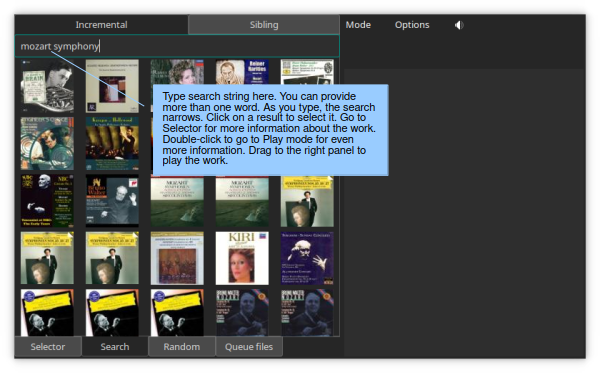Viewport: 601px width, 373px height.
Task: Select the beige album with dark center painting
Action: 112,86
